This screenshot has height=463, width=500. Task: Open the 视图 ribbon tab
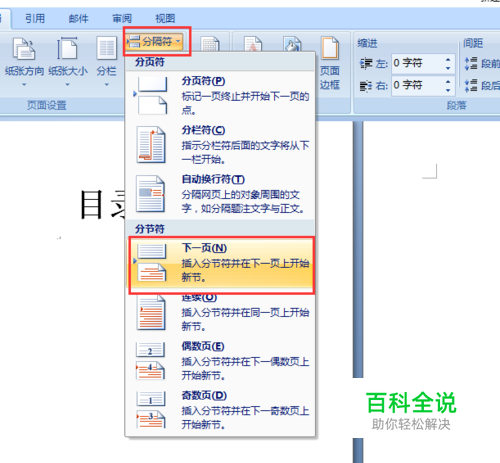coord(165,18)
